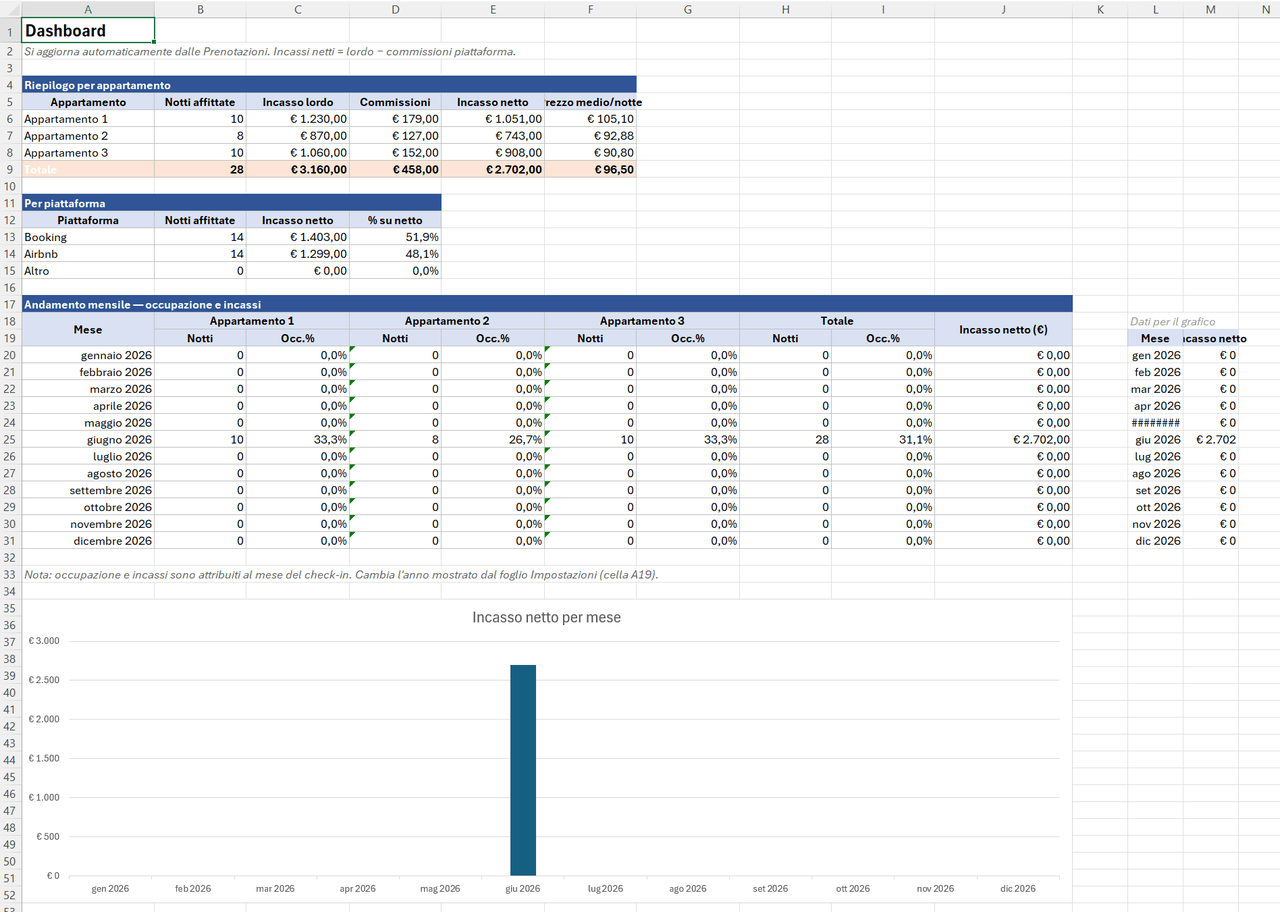Click the 31,1% total occupancy cell

pos(884,440)
